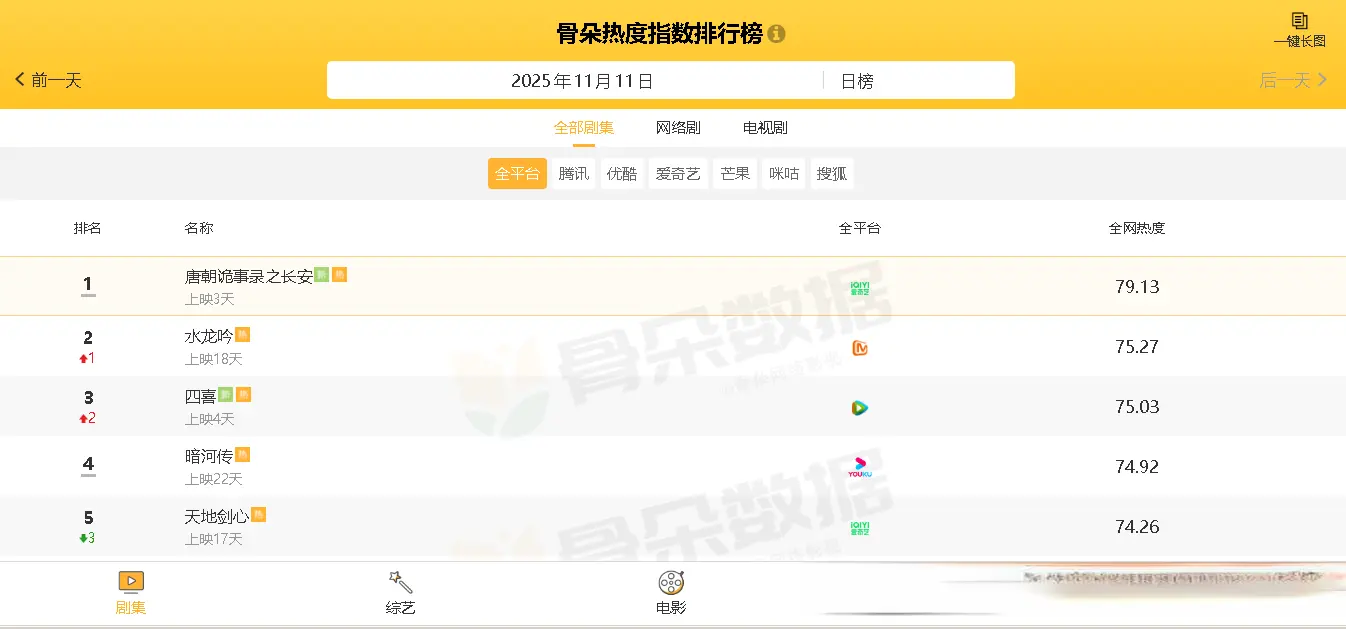Viewport: 1346px width, 629px height.
Task: Open the date picker showing 2025年11月11日
Action: (x=582, y=81)
